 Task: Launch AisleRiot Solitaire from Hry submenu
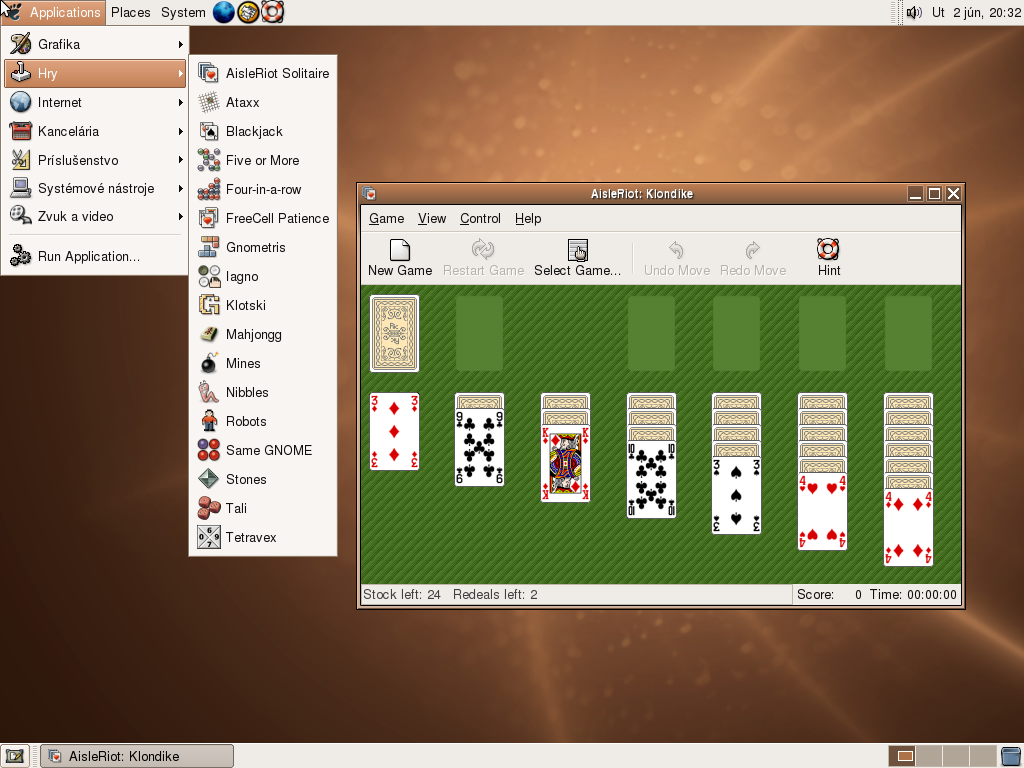pyautogui.click(x=263, y=73)
